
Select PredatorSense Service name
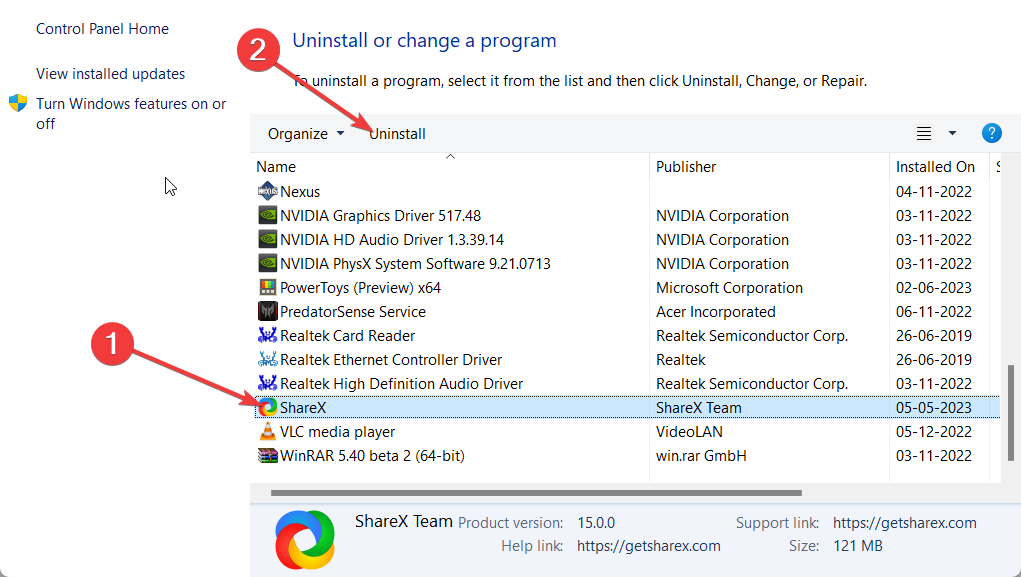click(x=353, y=311)
